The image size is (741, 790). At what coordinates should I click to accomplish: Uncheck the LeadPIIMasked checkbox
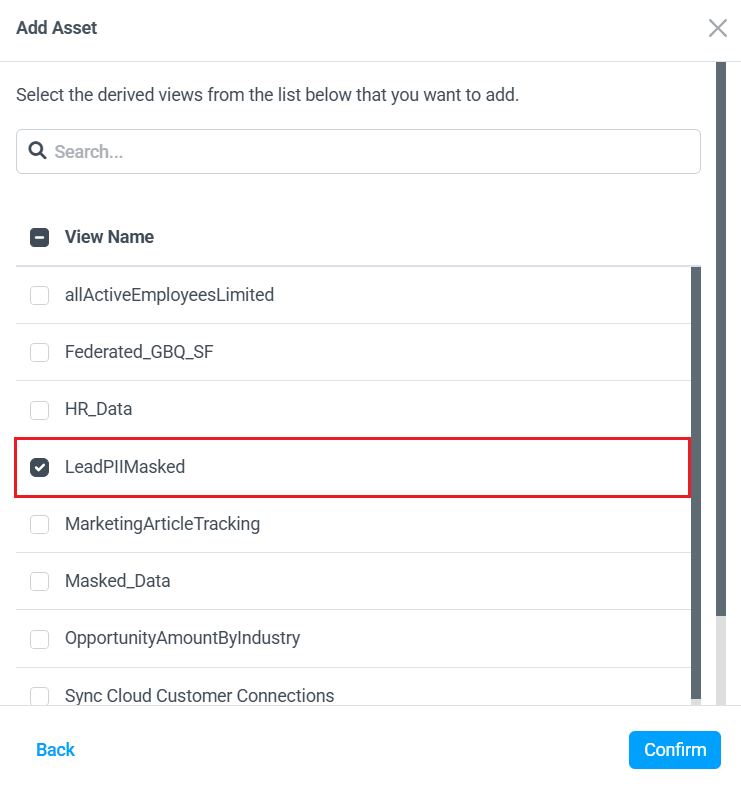pyautogui.click(x=40, y=467)
